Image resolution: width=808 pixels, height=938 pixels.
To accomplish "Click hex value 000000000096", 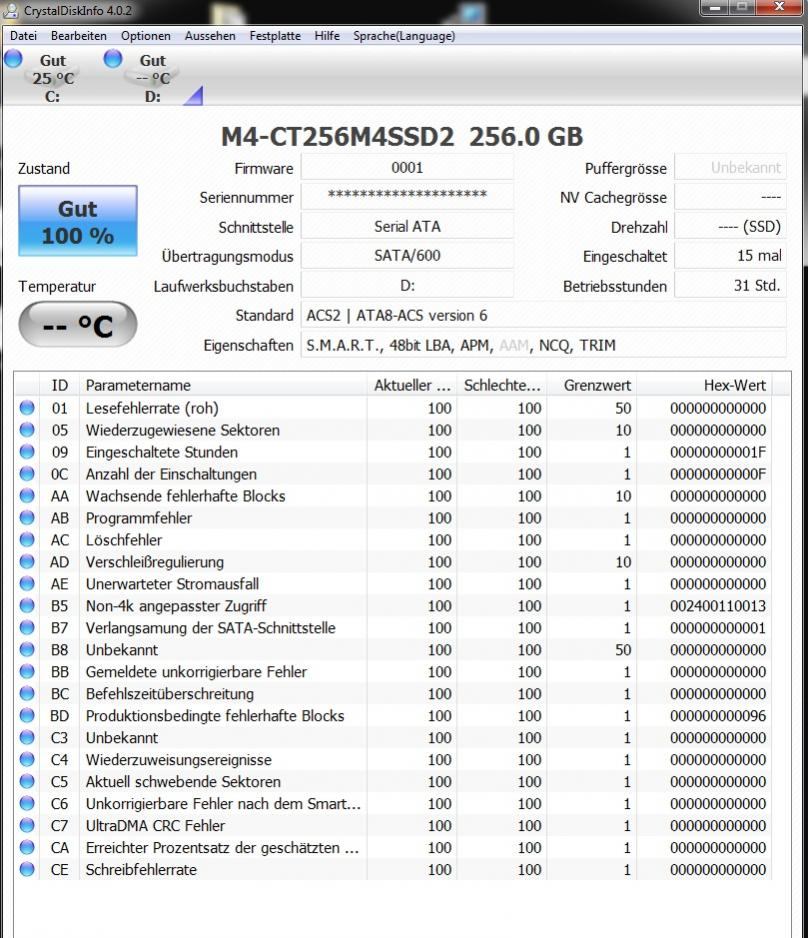I will pos(718,716).
